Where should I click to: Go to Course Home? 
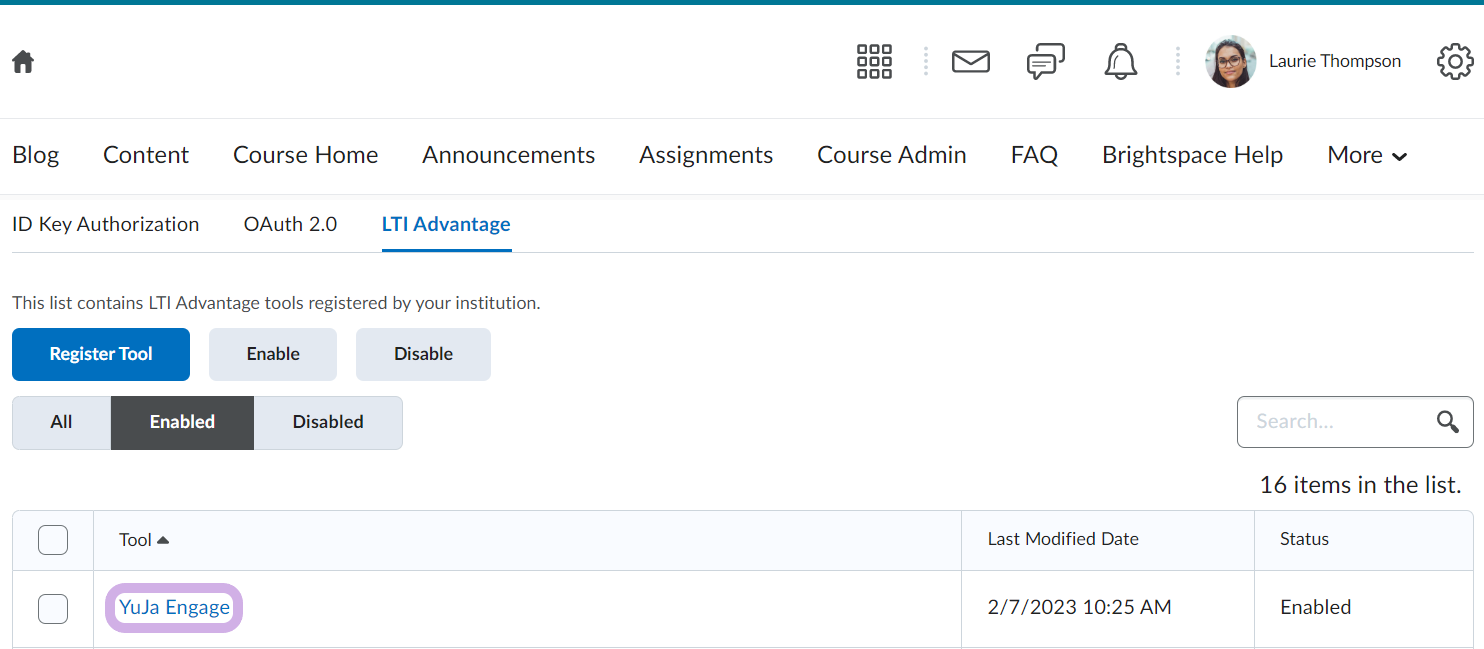click(x=306, y=155)
